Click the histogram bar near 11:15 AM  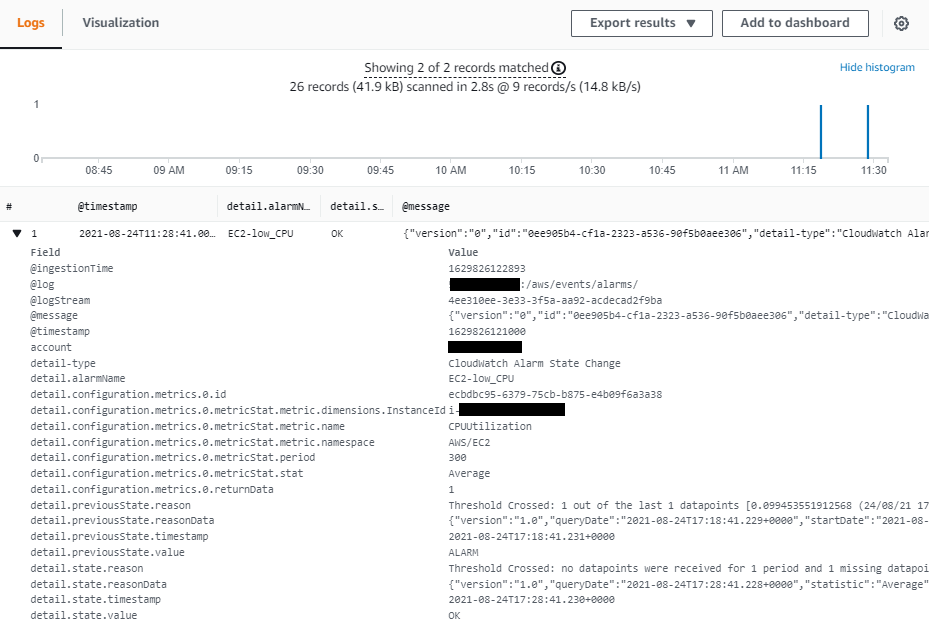pyautogui.click(x=819, y=130)
